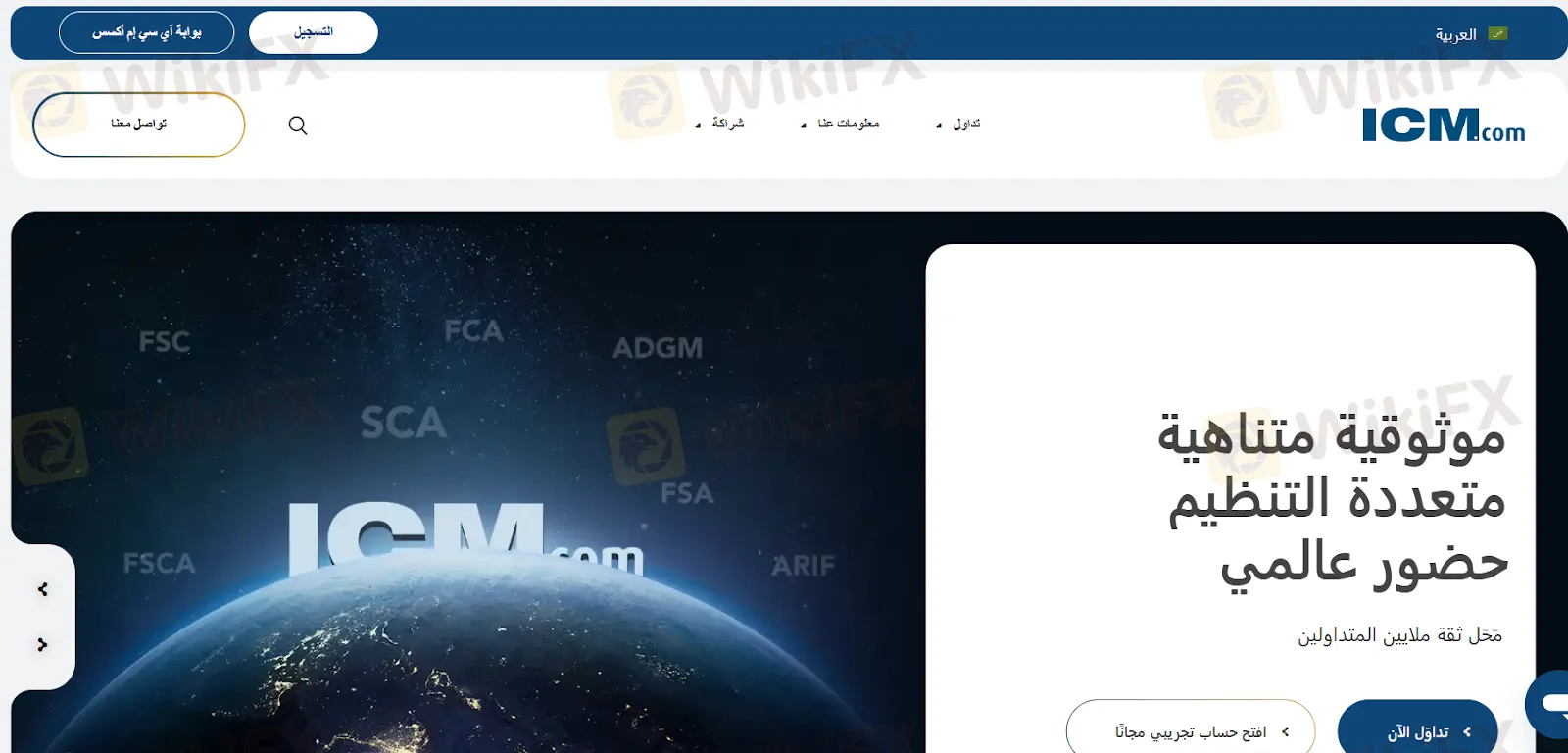Select the العربية language option
The width and height of the screenshot is (1568, 753).
point(1455,34)
